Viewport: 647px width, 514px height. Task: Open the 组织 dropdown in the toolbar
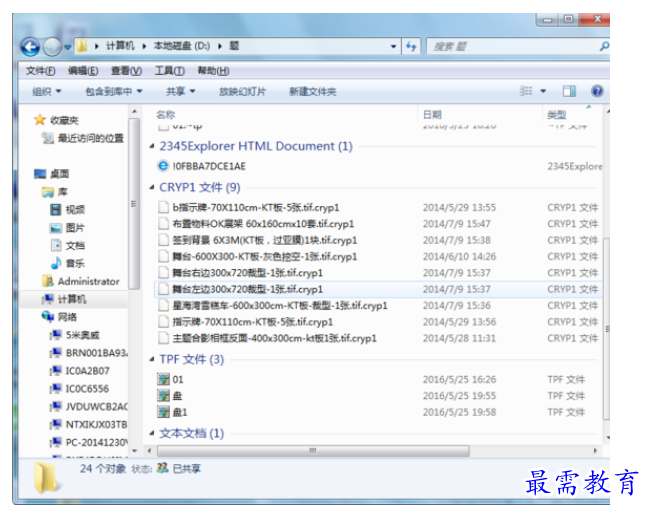click(x=46, y=91)
